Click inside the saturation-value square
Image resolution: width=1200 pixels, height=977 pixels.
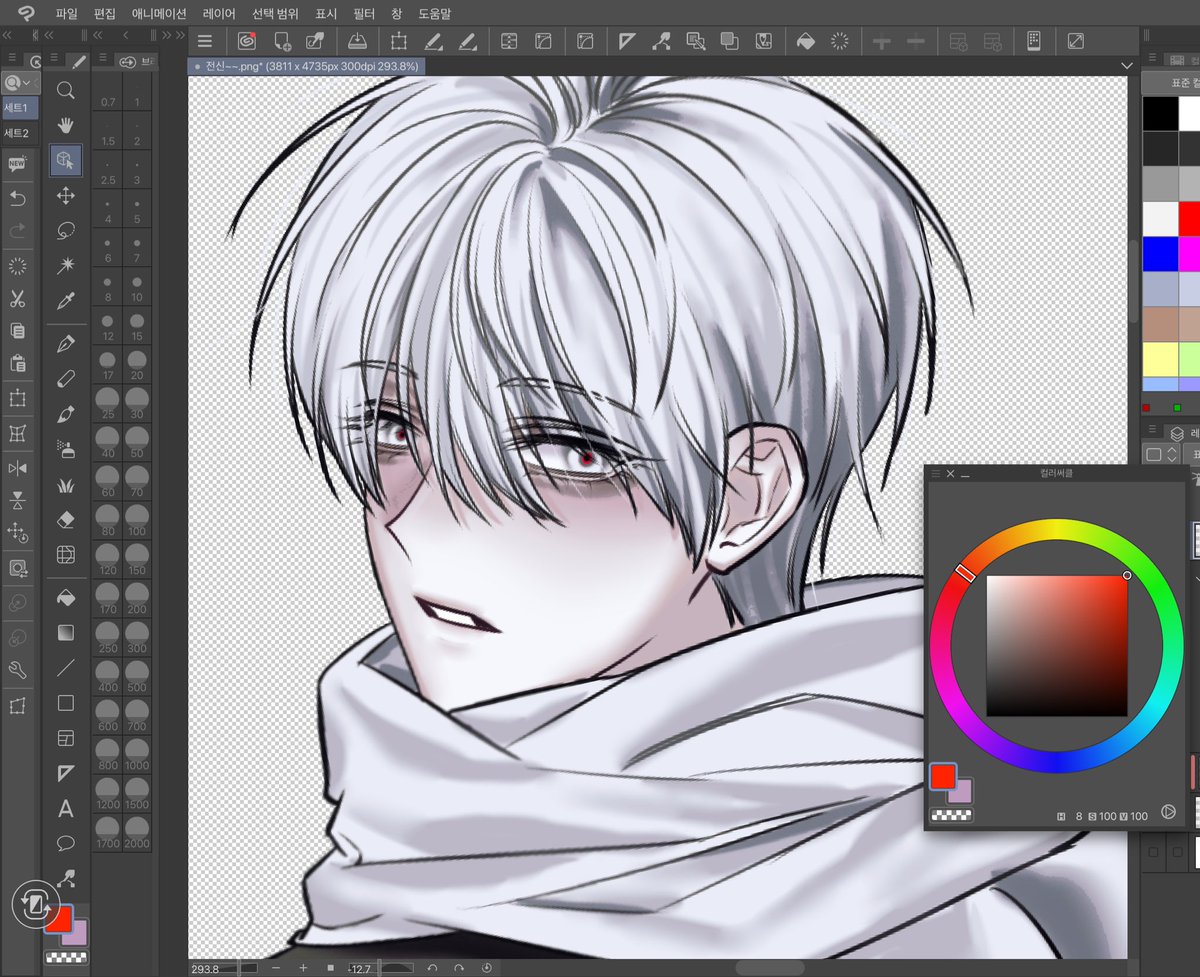[1057, 645]
